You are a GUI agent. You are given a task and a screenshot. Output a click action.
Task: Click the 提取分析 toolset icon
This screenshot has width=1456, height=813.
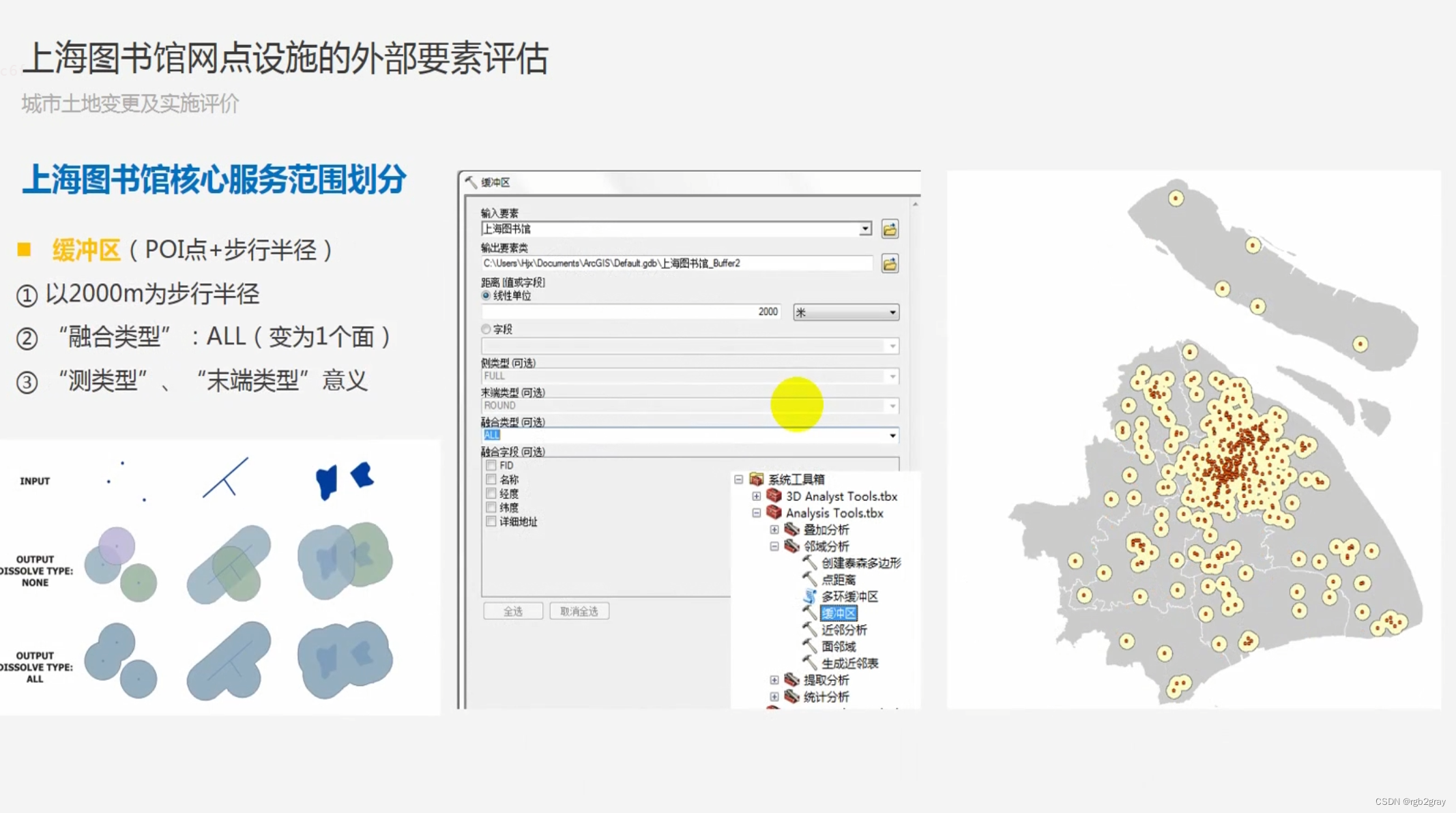click(x=791, y=679)
